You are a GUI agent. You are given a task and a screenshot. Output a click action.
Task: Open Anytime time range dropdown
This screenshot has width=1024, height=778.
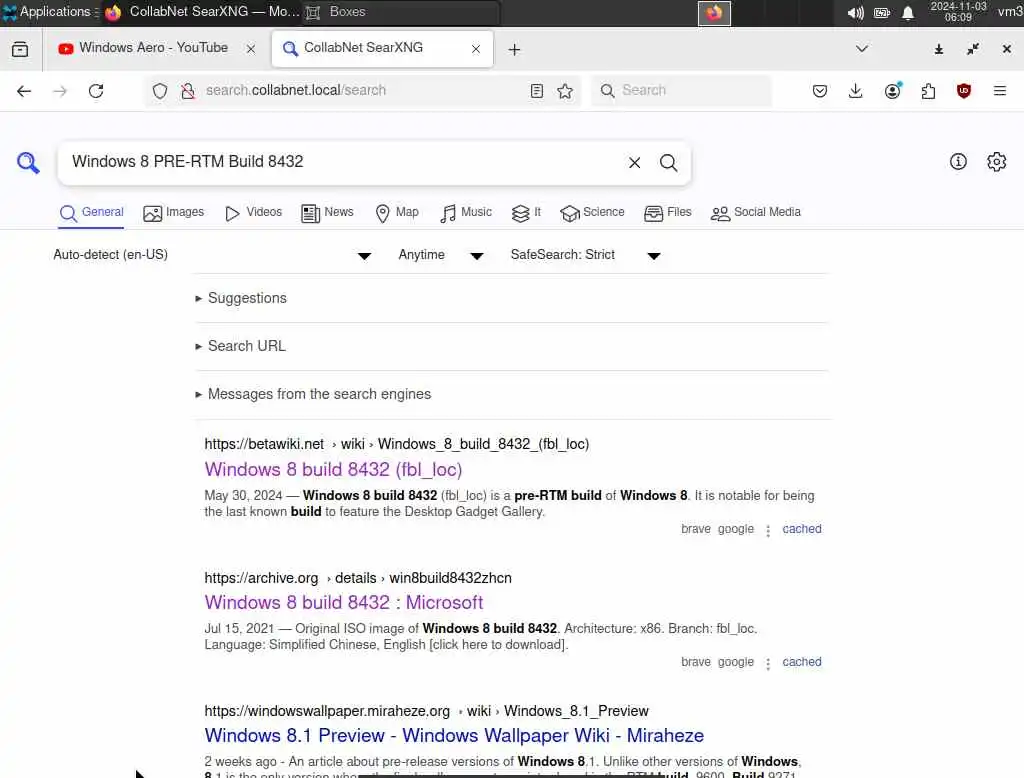(440, 255)
